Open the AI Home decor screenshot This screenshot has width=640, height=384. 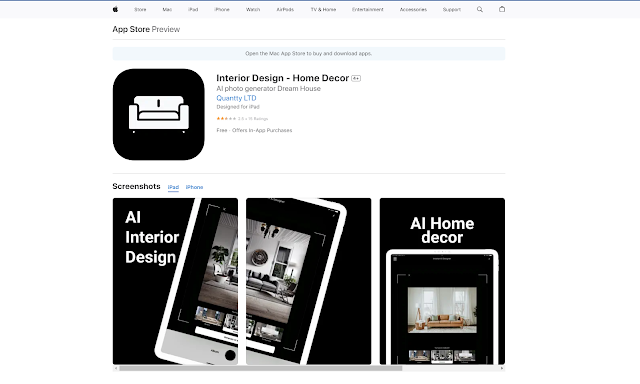442,281
